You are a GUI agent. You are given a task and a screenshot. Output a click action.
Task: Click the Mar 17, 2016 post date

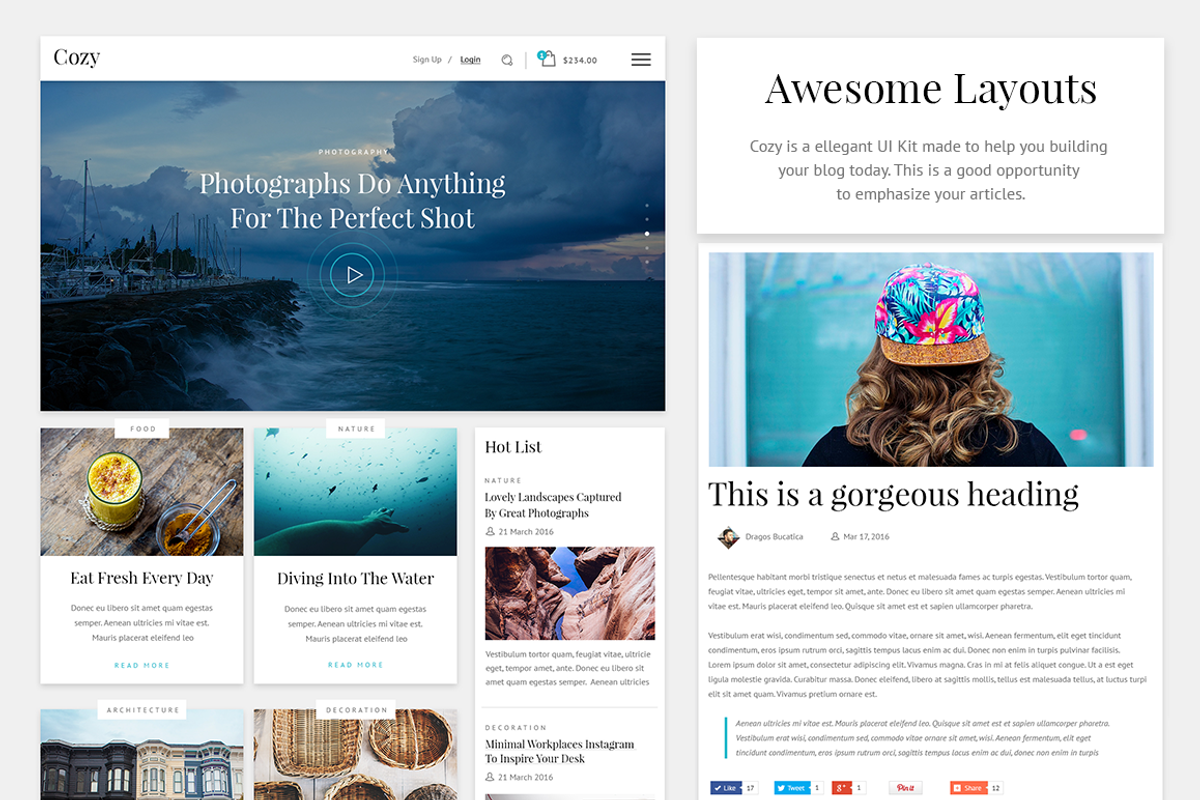point(866,537)
